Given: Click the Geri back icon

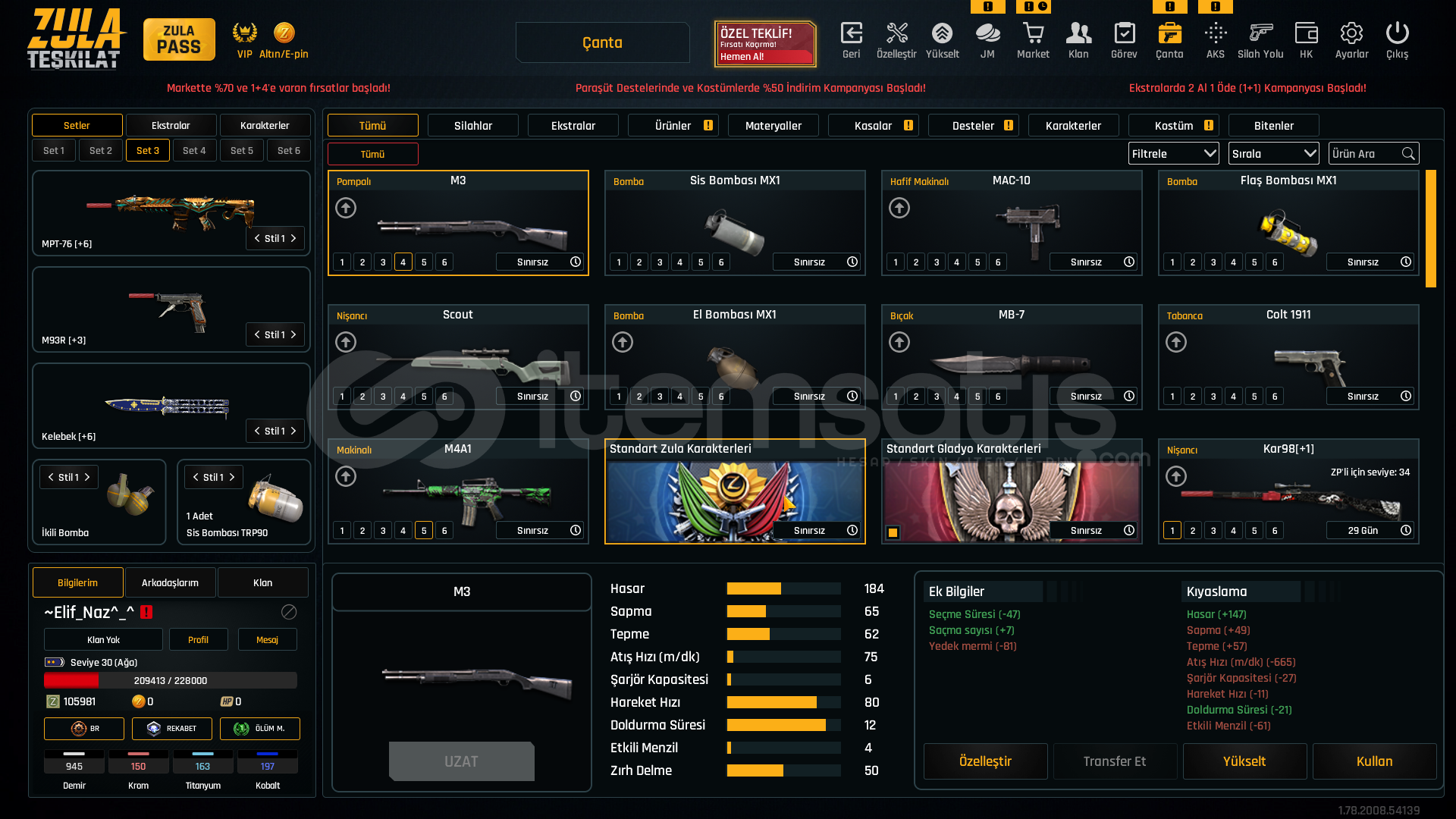Looking at the screenshot, I should (851, 34).
